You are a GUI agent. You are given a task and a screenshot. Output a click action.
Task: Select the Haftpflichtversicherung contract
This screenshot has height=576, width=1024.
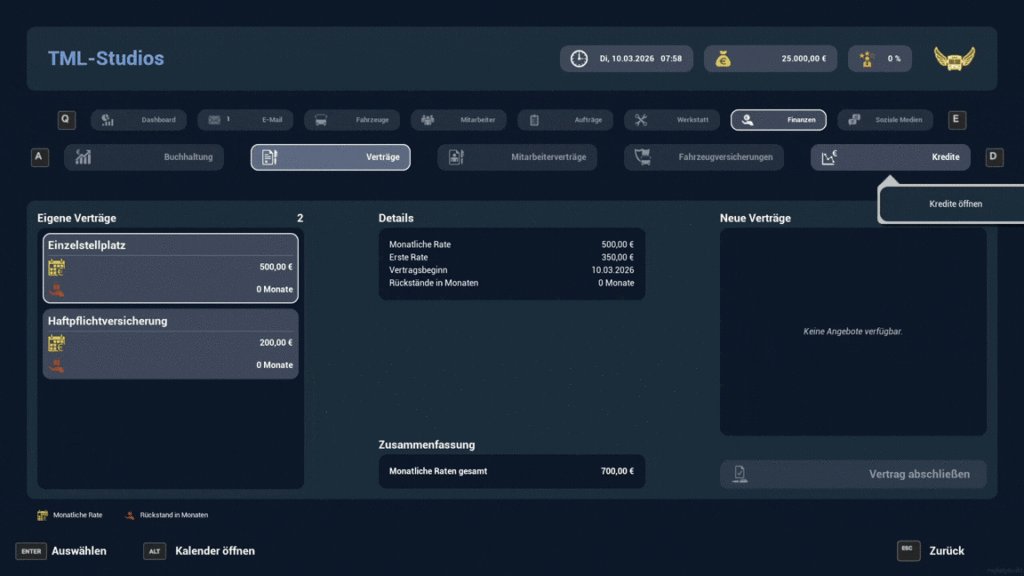pos(170,343)
